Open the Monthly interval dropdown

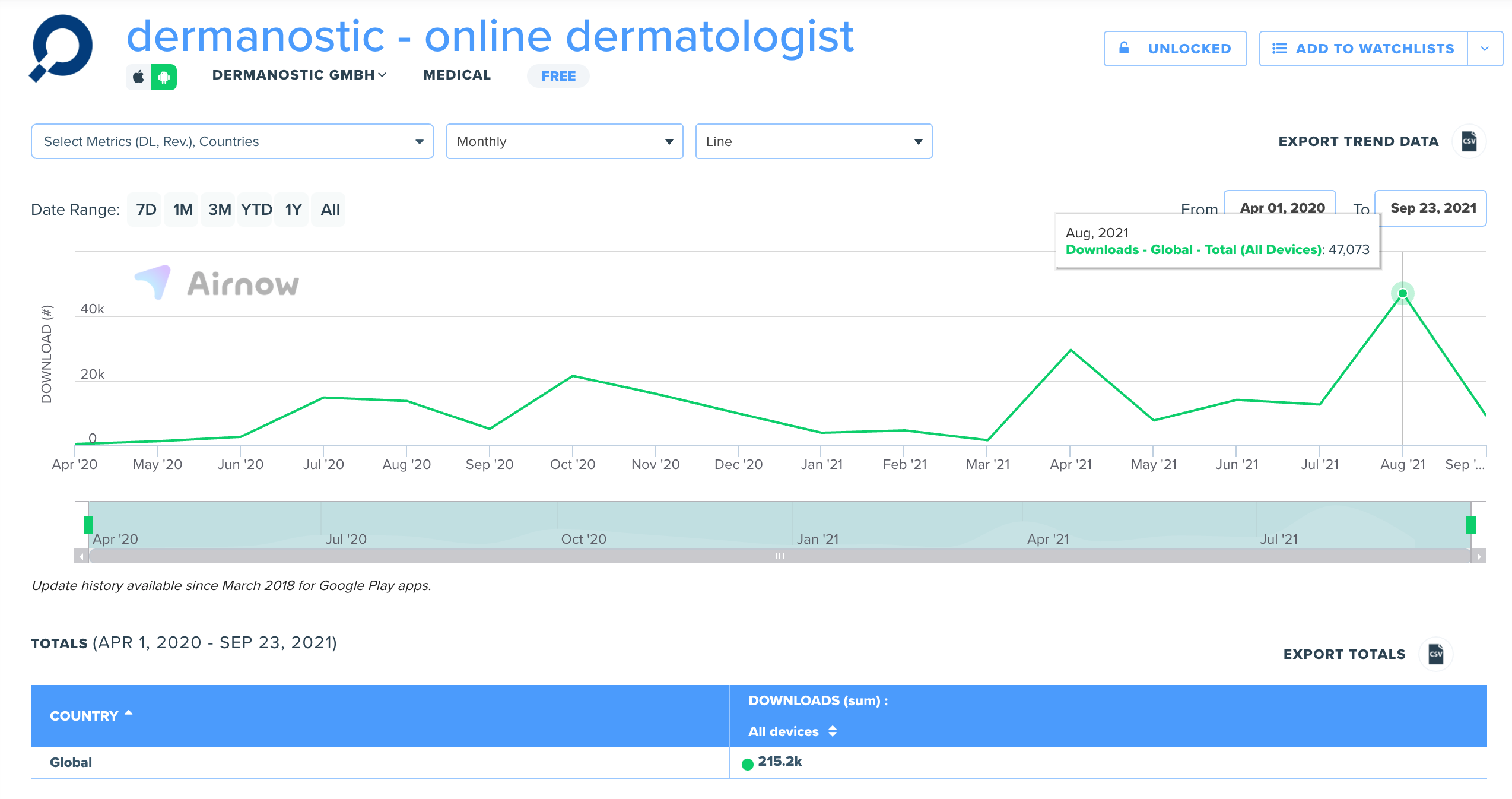pyautogui.click(x=564, y=141)
